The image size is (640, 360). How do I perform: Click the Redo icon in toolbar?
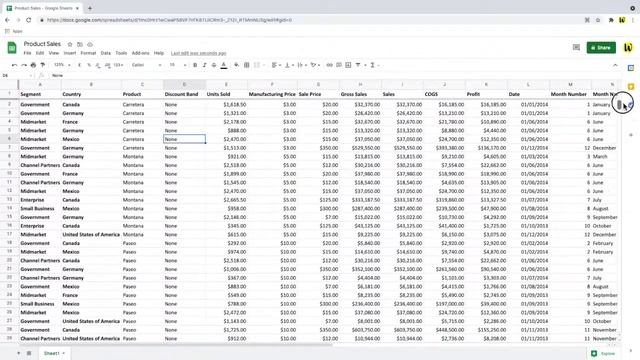[x=24, y=65]
